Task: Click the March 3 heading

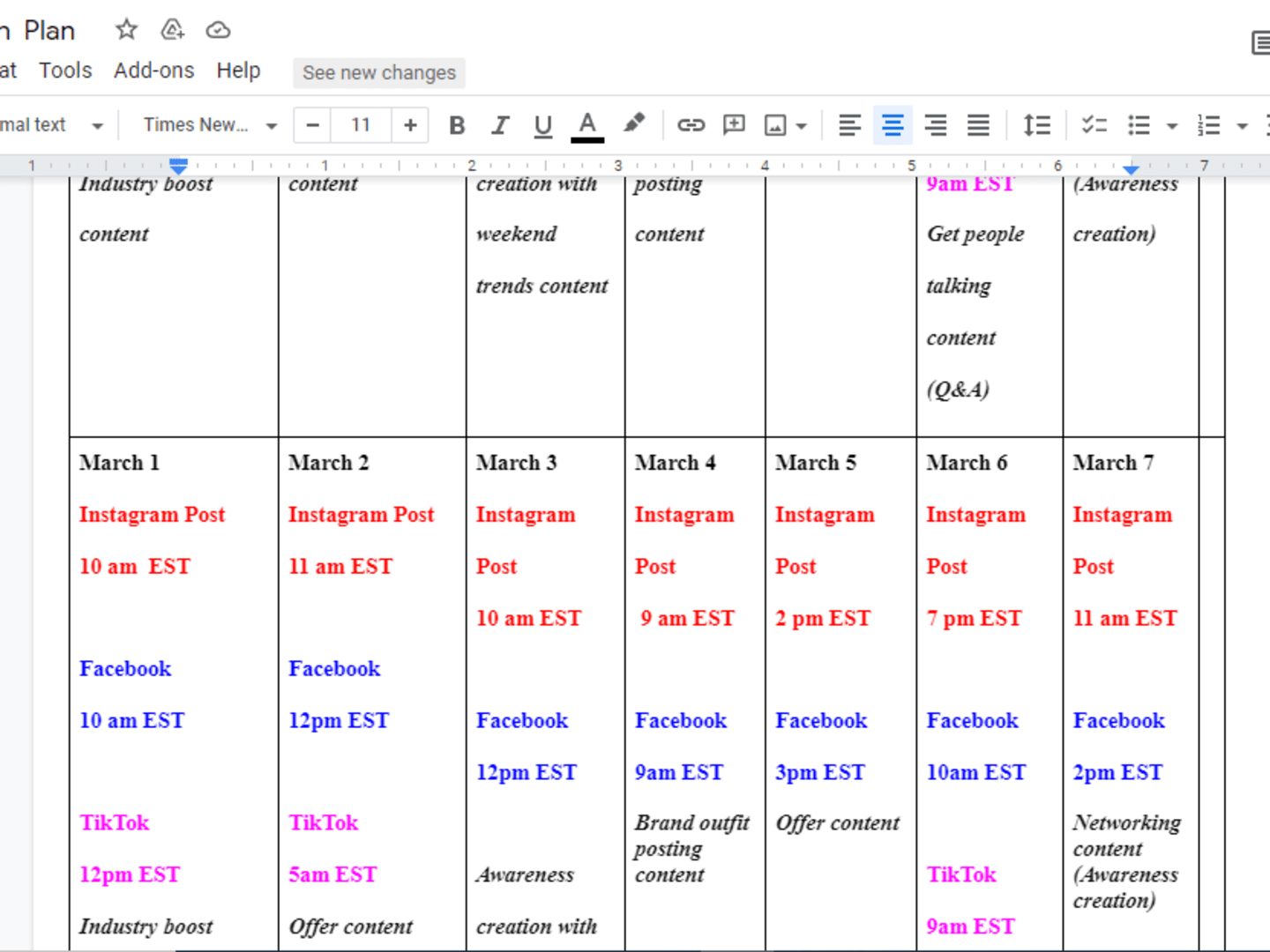Action: click(516, 463)
